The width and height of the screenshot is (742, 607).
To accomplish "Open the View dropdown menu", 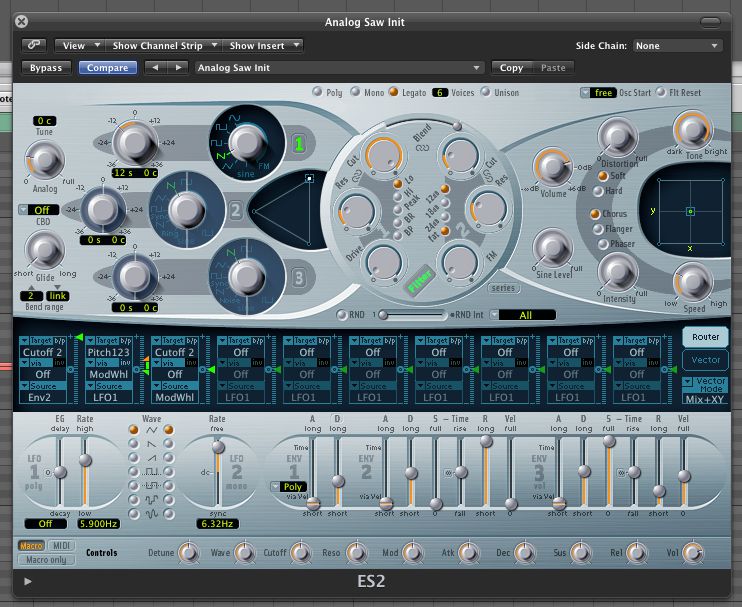I will (x=79, y=45).
